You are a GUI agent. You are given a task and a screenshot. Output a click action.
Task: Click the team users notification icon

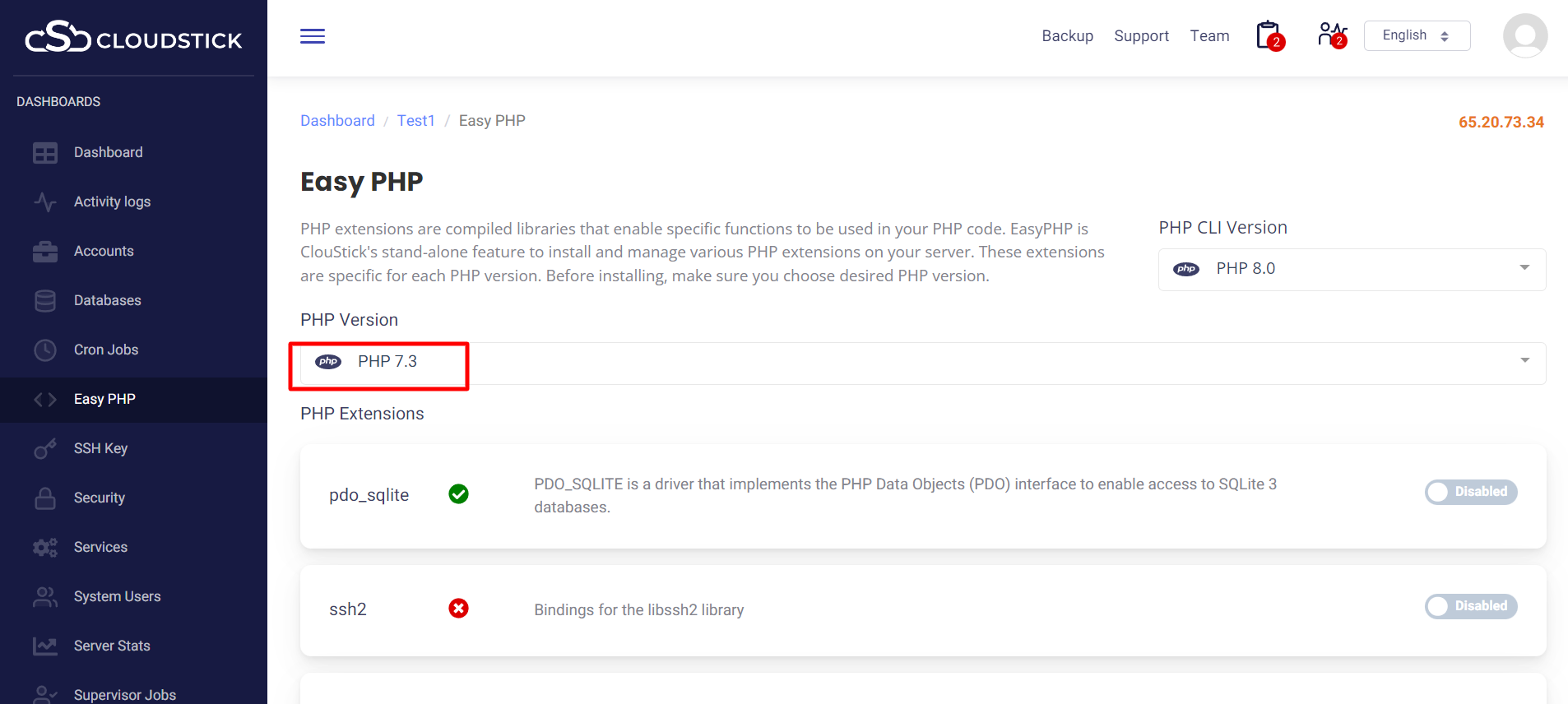1330,35
